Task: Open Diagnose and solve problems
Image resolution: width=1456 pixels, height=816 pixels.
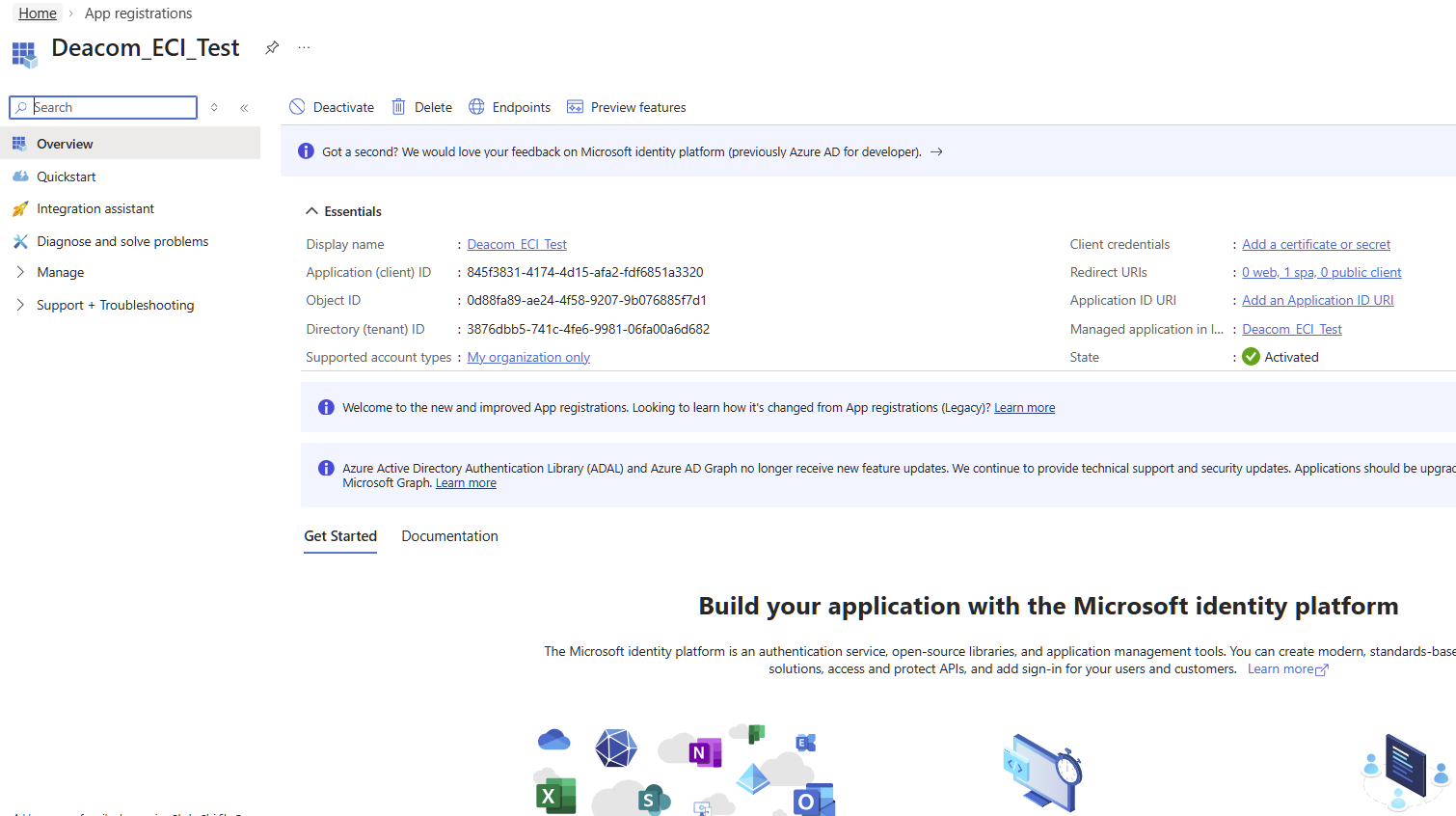Action: [122, 241]
